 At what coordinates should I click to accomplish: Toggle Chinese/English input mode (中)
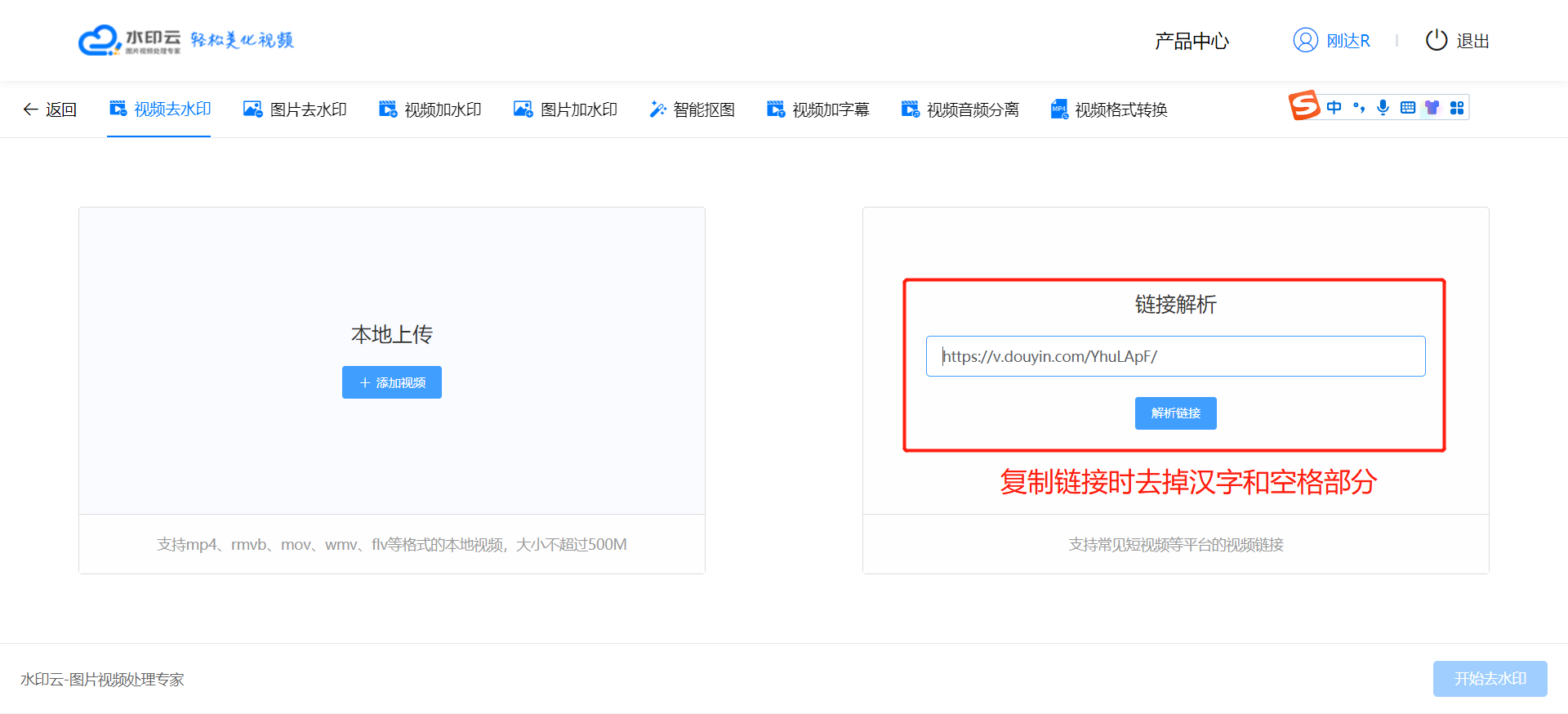point(1334,108)
